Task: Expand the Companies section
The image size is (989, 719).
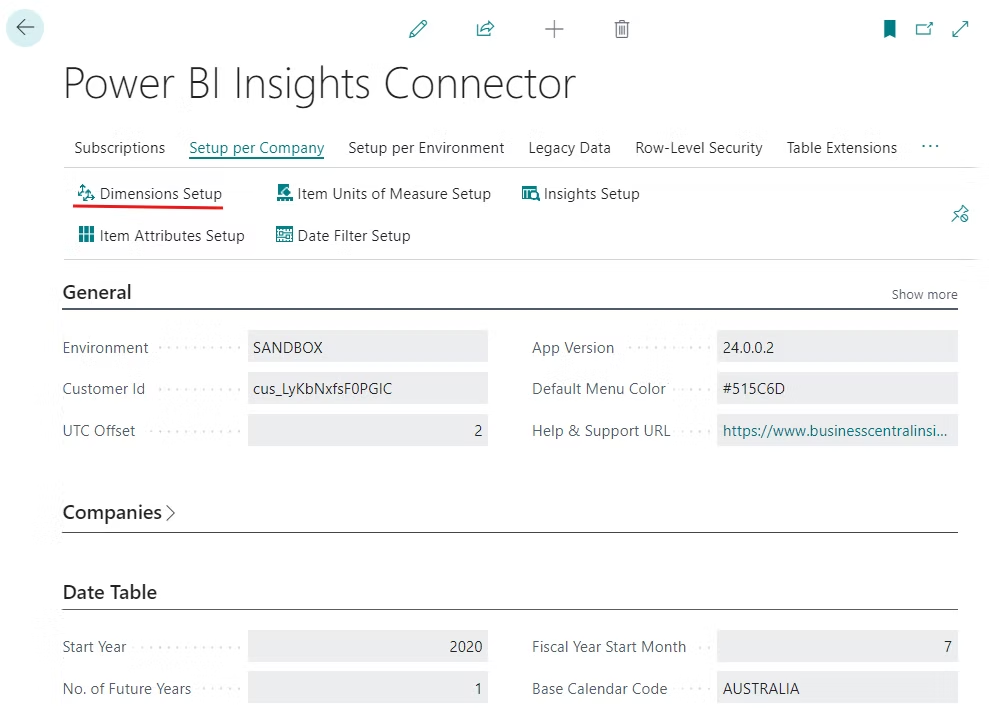Action: [x=118, y=513]
